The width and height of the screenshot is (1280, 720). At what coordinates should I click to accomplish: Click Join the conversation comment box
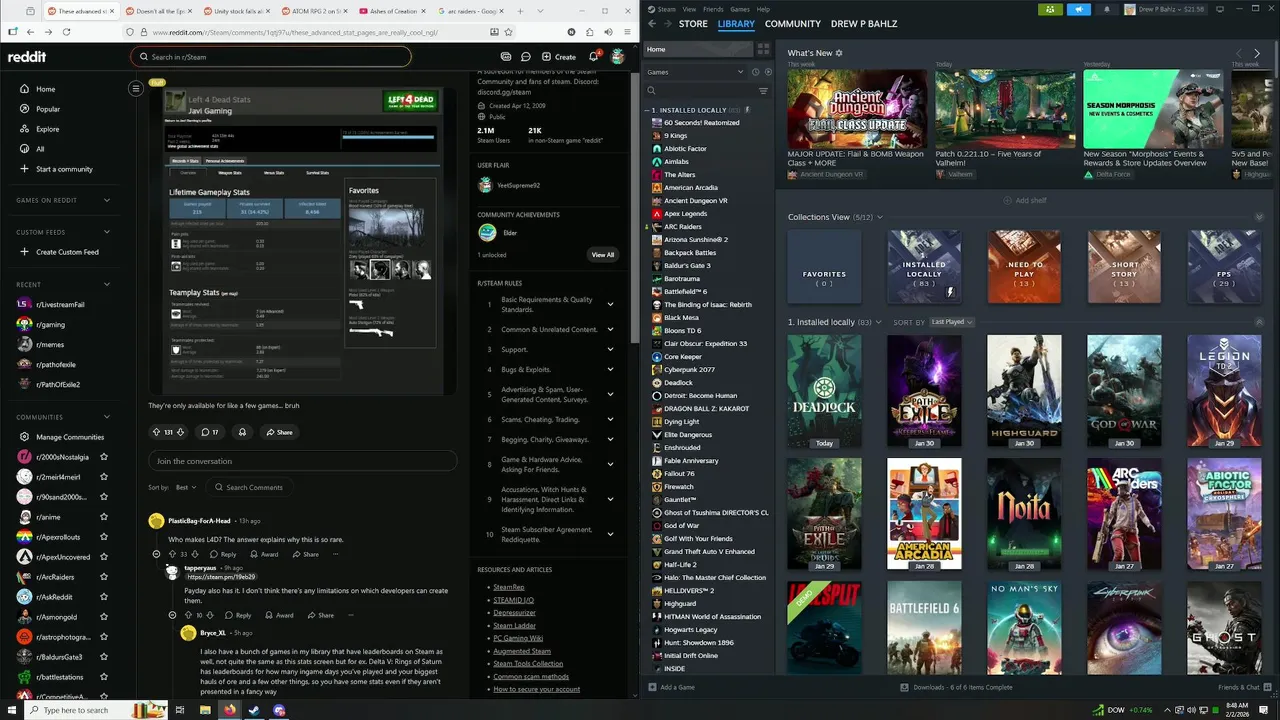[302, 461]
